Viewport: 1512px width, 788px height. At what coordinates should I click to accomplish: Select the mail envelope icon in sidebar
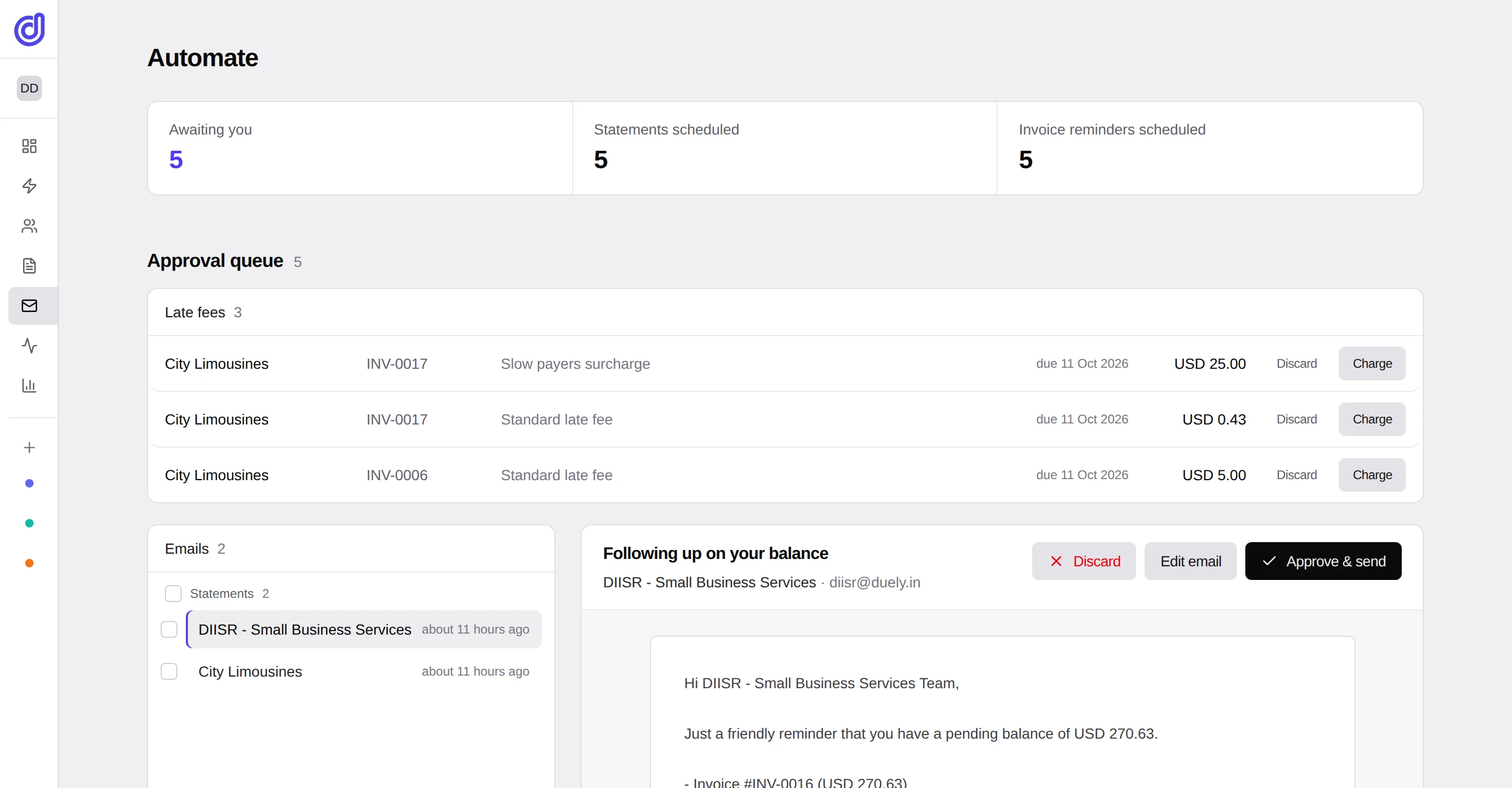[x=29, y=306]
